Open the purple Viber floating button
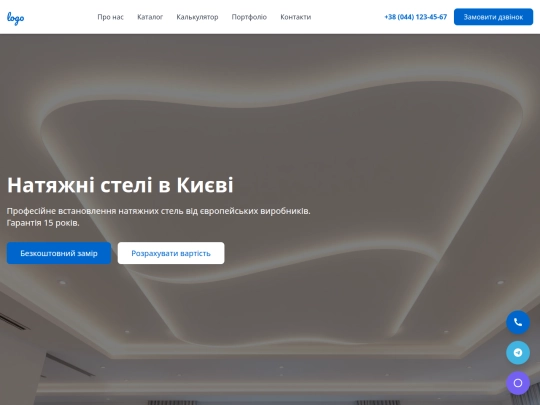This screenshot has height=405, width=540. click(518, 383)
